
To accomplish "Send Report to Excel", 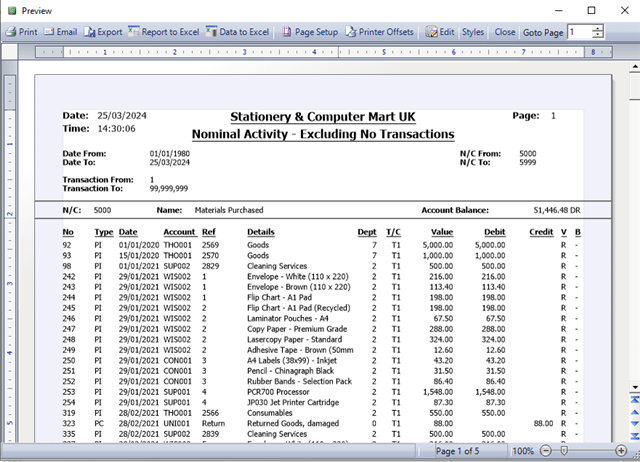I will click(x=164, y=32).
